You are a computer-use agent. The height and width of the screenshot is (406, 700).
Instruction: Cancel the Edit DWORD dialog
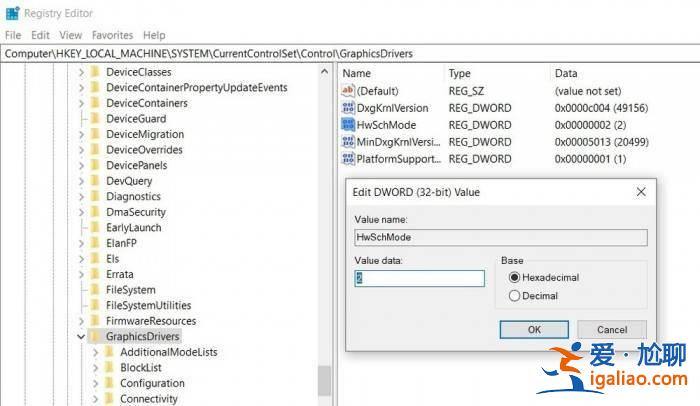pyautogui.click(x=612, y=330)
